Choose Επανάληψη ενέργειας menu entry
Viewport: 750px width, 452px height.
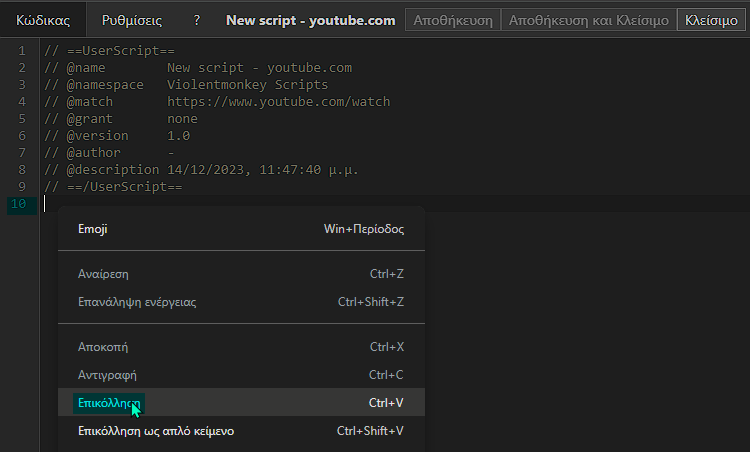(241, 302)
